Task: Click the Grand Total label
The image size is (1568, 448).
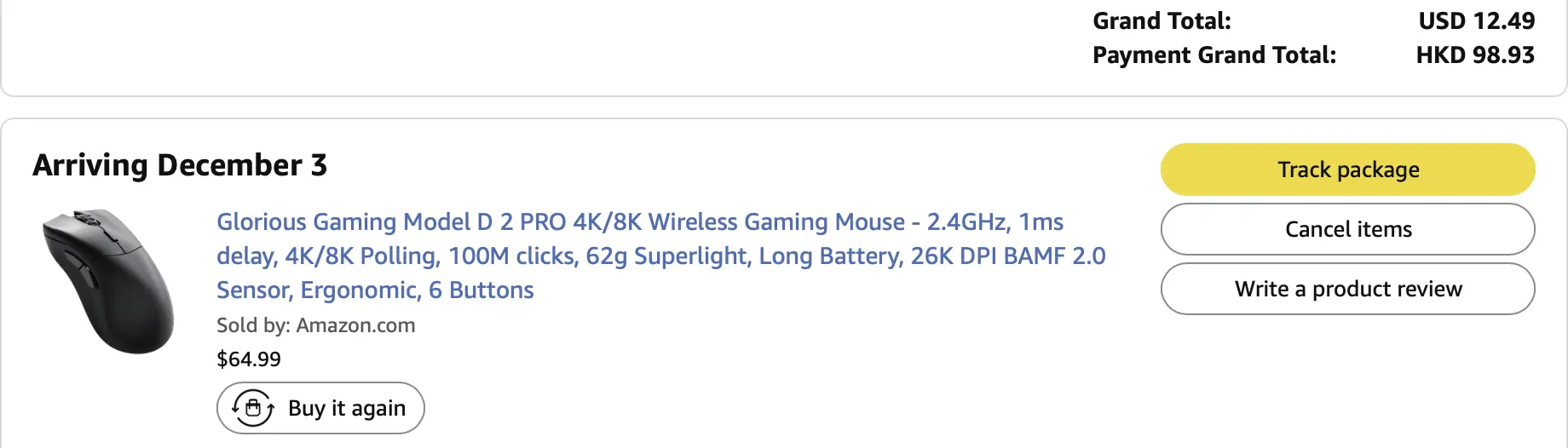Action: point(1162,20)
